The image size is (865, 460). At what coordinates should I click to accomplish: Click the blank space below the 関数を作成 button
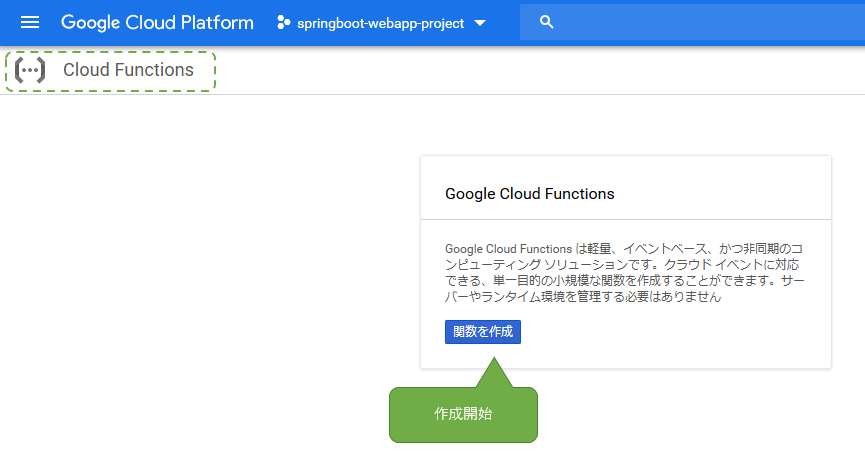[483, 355]
